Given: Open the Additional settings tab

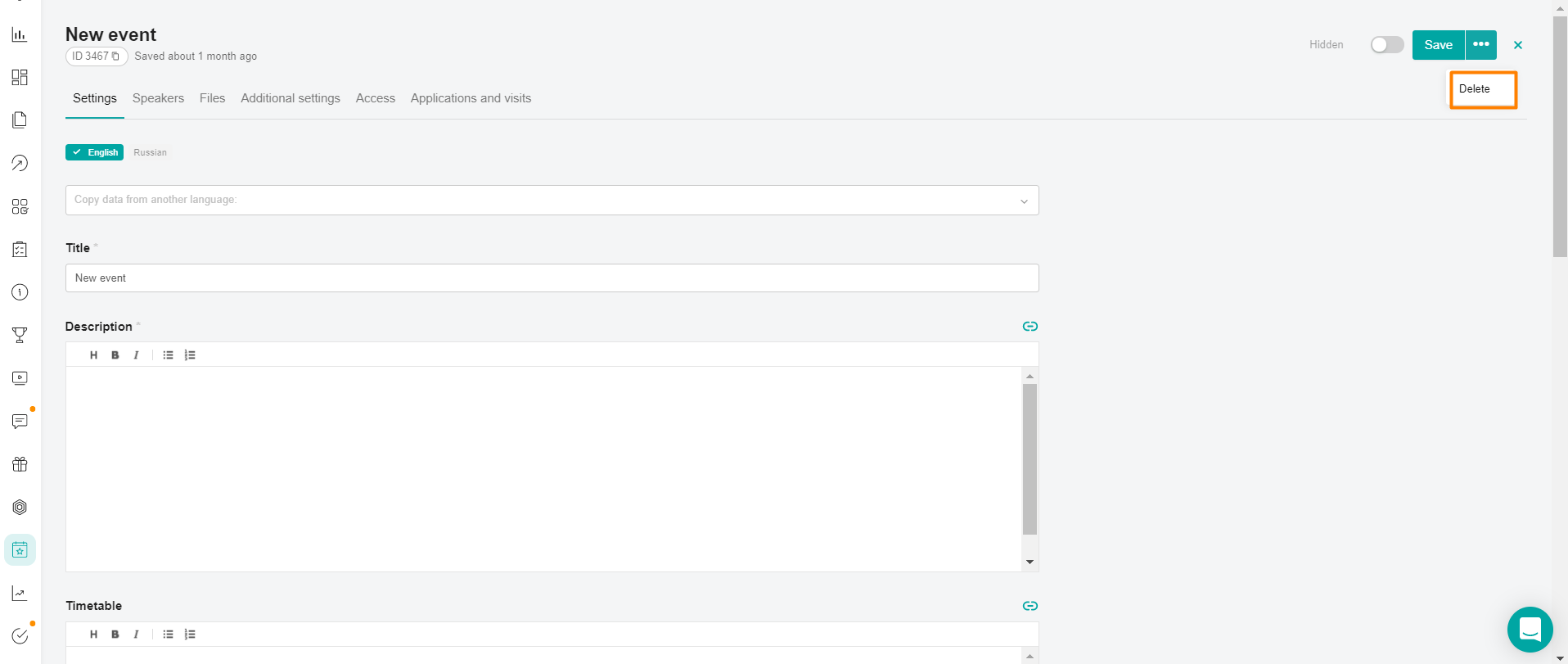Looking at the screenshot, I should click(x=291, y=98).
